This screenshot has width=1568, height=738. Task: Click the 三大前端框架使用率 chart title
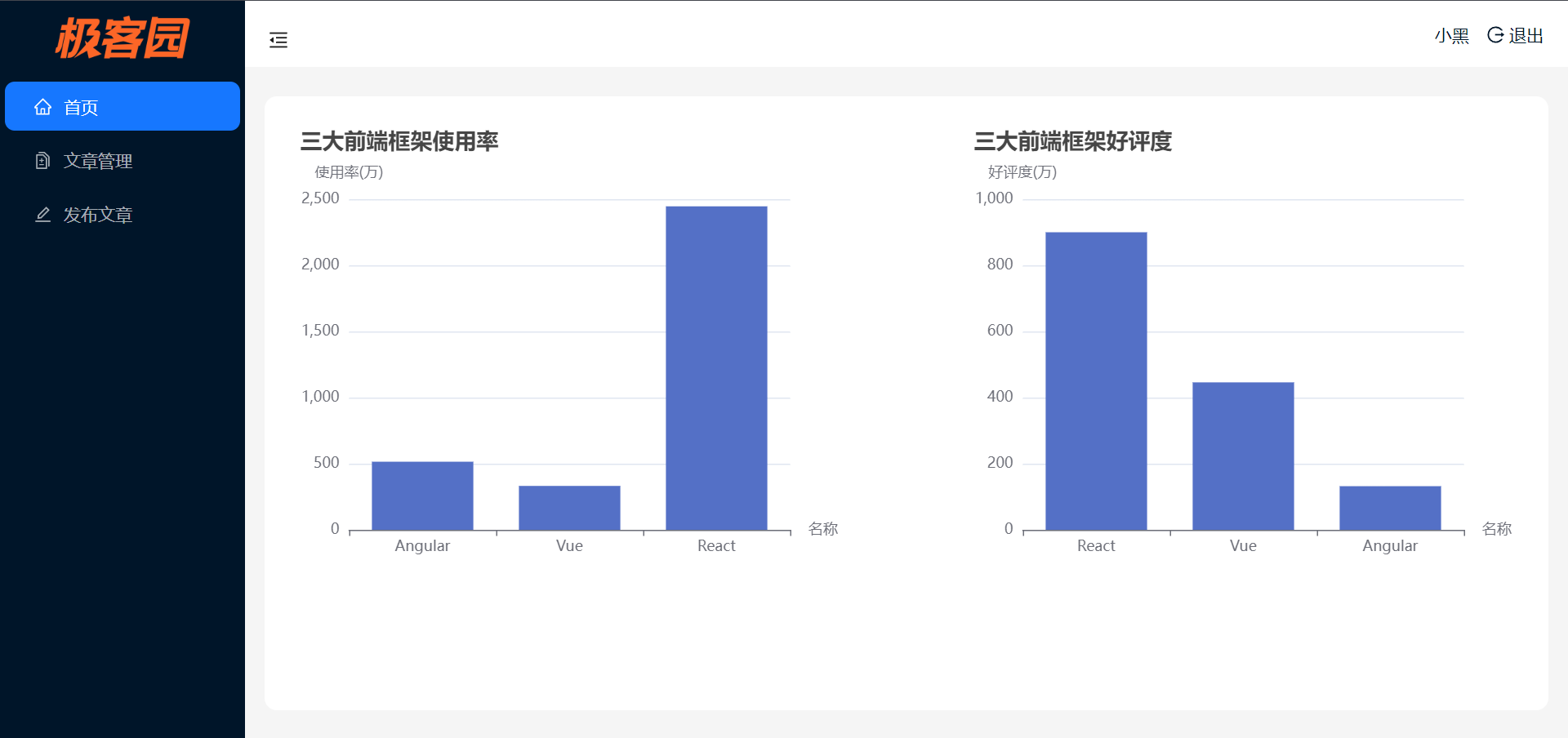pos(399,141)
